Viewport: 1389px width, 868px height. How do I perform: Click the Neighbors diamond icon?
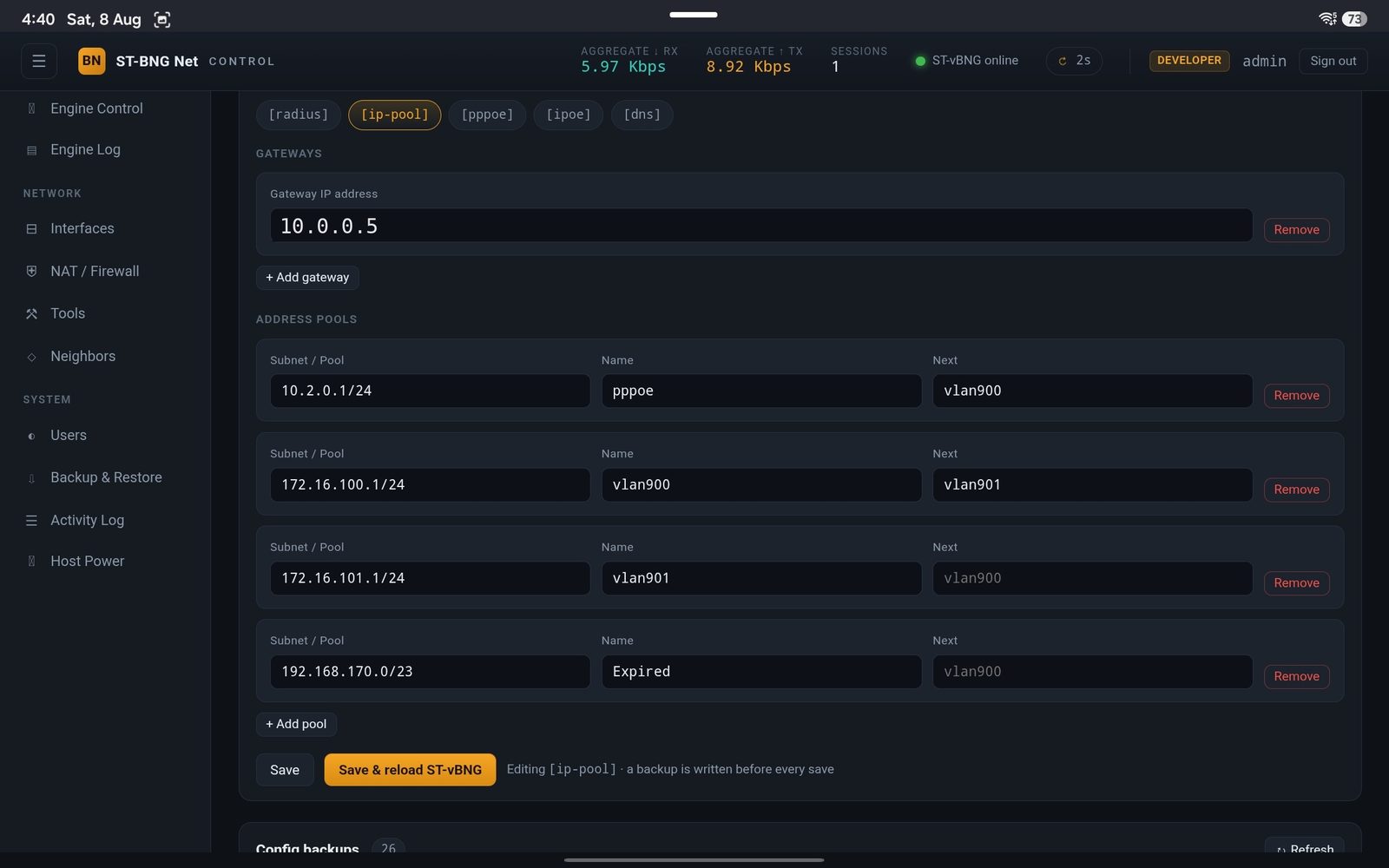[x=32, y=357]
